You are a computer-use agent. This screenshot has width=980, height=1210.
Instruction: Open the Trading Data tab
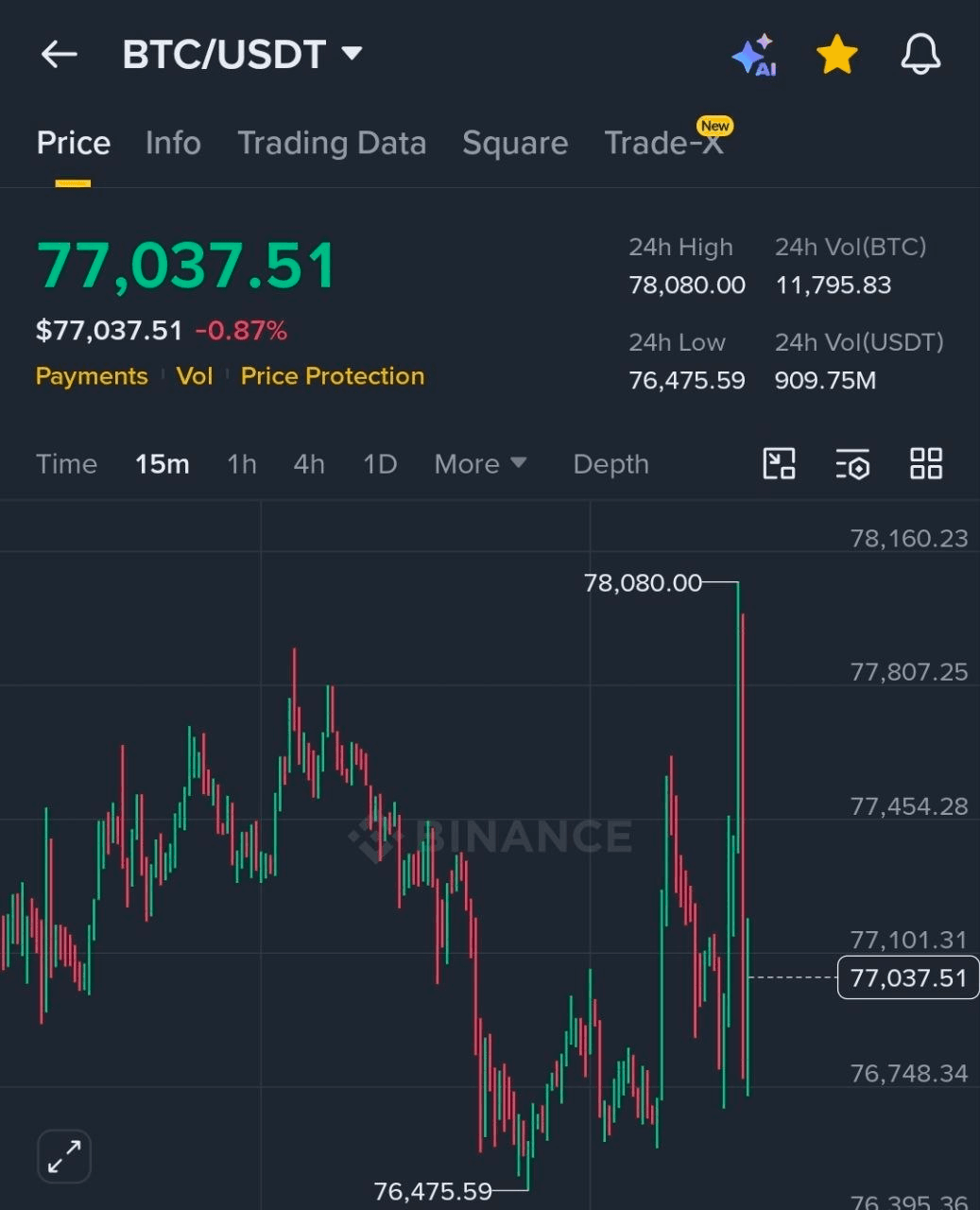(332, 143)
